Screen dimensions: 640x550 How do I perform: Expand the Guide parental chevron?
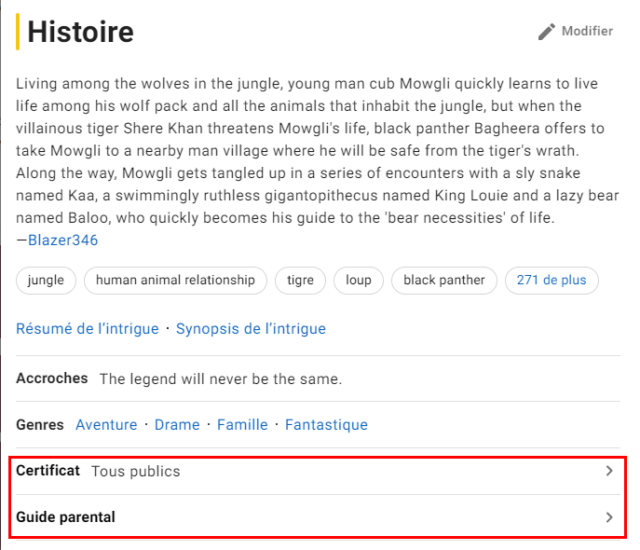click(x=610, y=518)
